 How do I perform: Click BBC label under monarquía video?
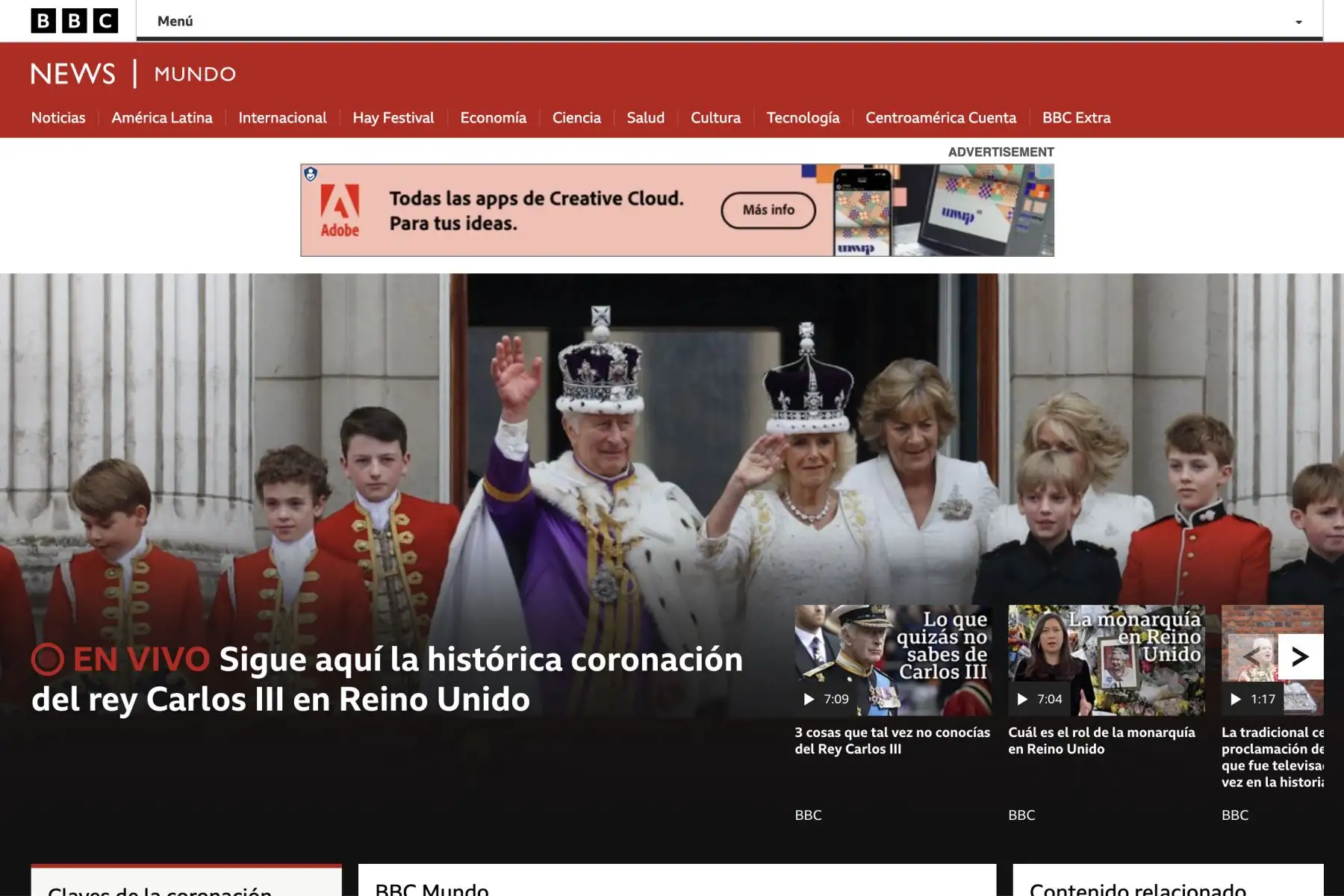point(1021,815)
